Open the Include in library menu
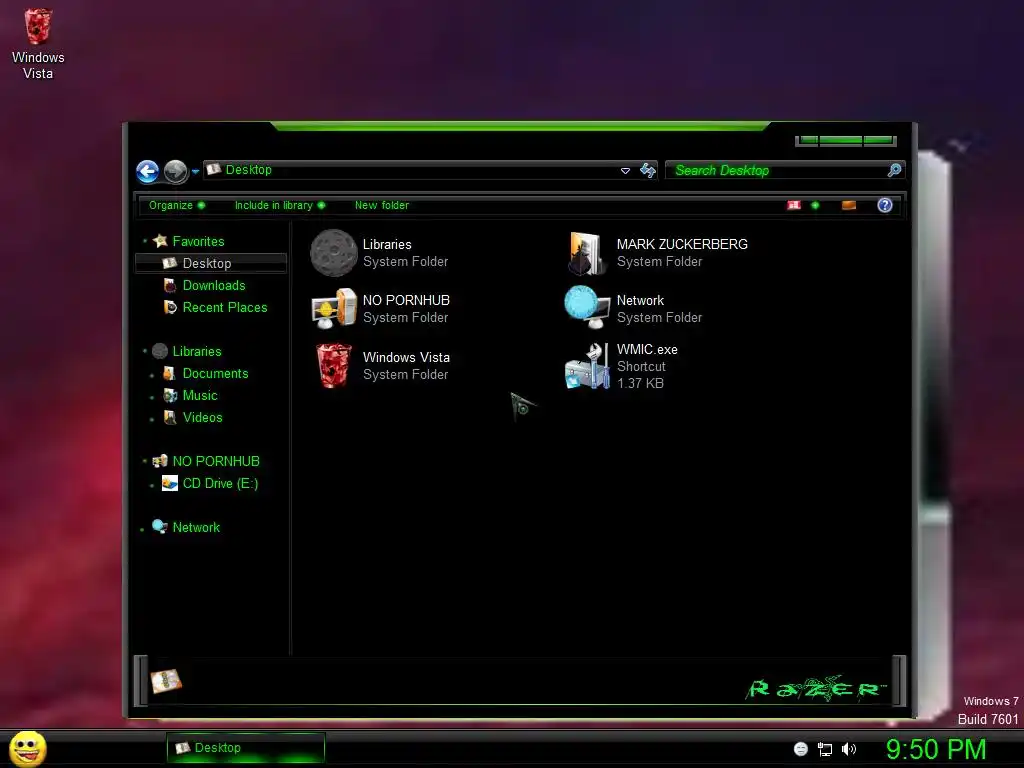The width and height of the screenshot is (1024, 768). [280, 205]
